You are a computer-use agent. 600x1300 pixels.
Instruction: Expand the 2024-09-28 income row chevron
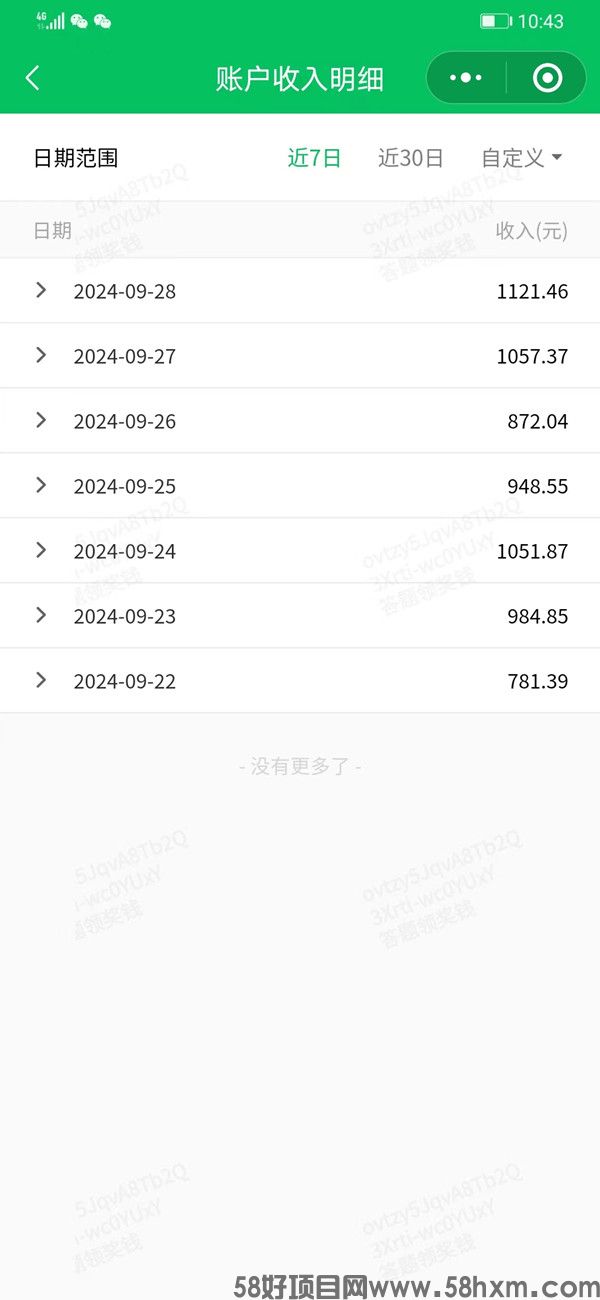tap(41, 290)
